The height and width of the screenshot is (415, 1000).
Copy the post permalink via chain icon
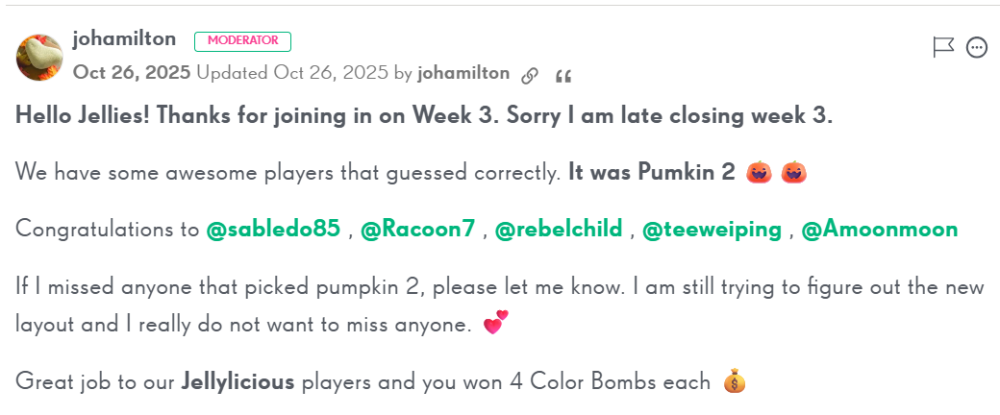pyautogui.click(x=529, y=76)
